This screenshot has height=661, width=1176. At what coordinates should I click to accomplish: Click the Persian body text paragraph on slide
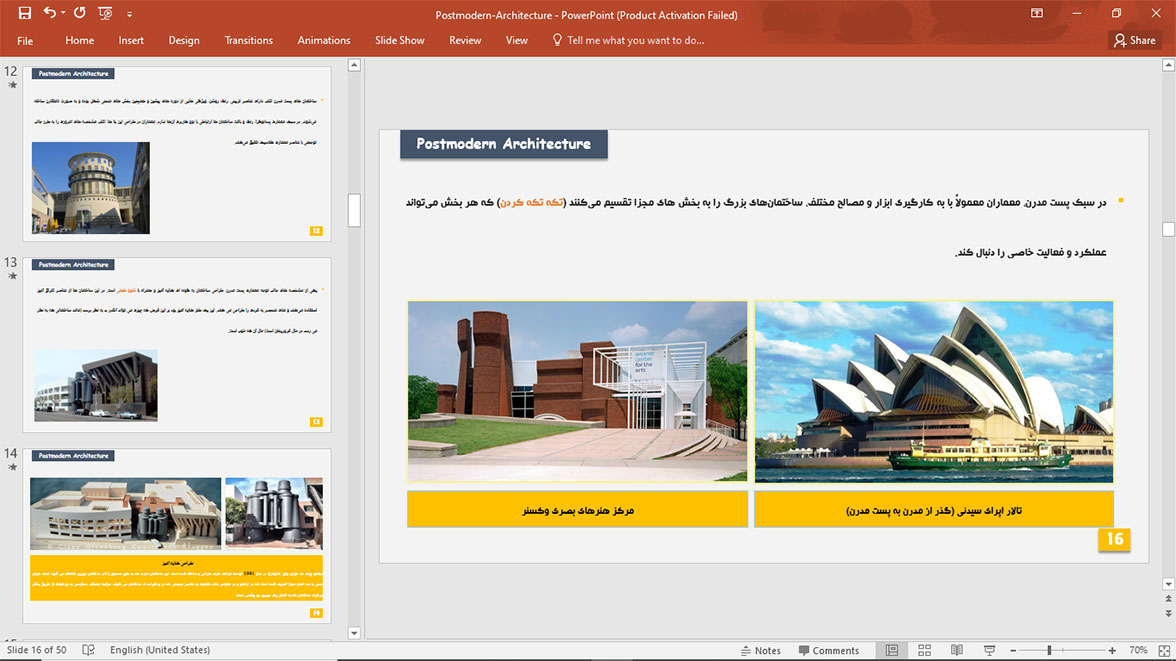coord(756,227)
